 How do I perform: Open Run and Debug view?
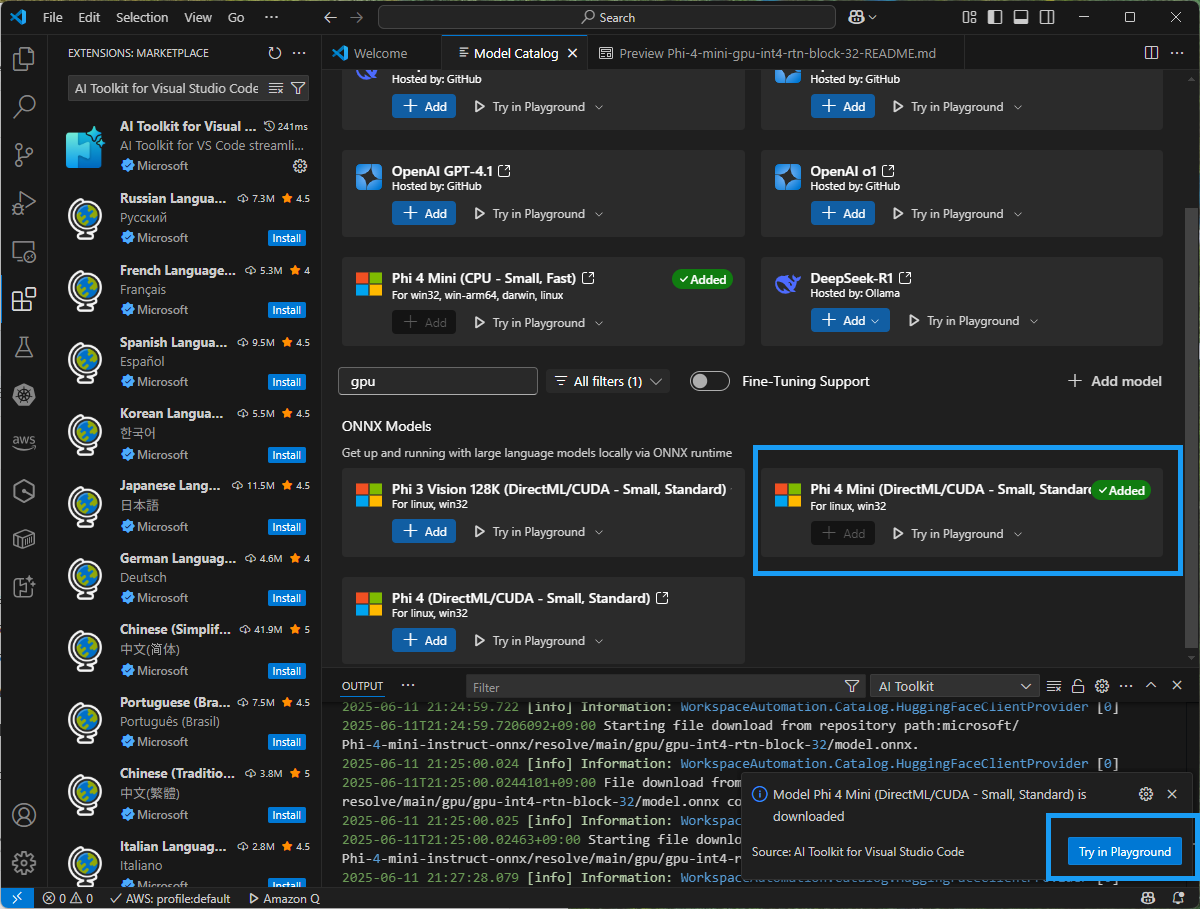coord(24,203)
